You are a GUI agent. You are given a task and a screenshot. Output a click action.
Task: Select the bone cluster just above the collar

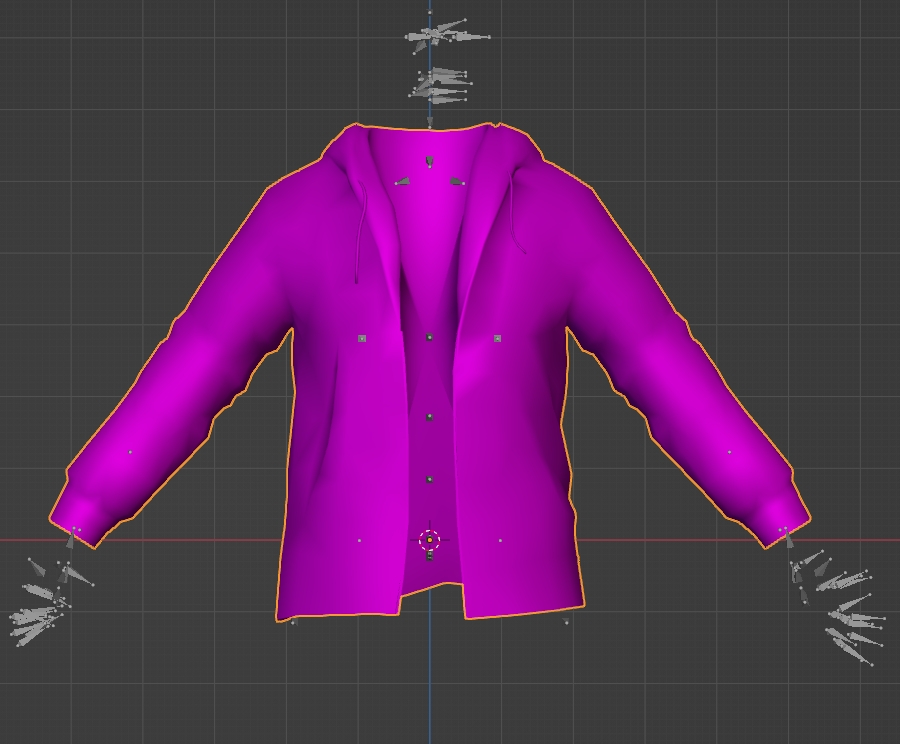click(x=440, y=84)
